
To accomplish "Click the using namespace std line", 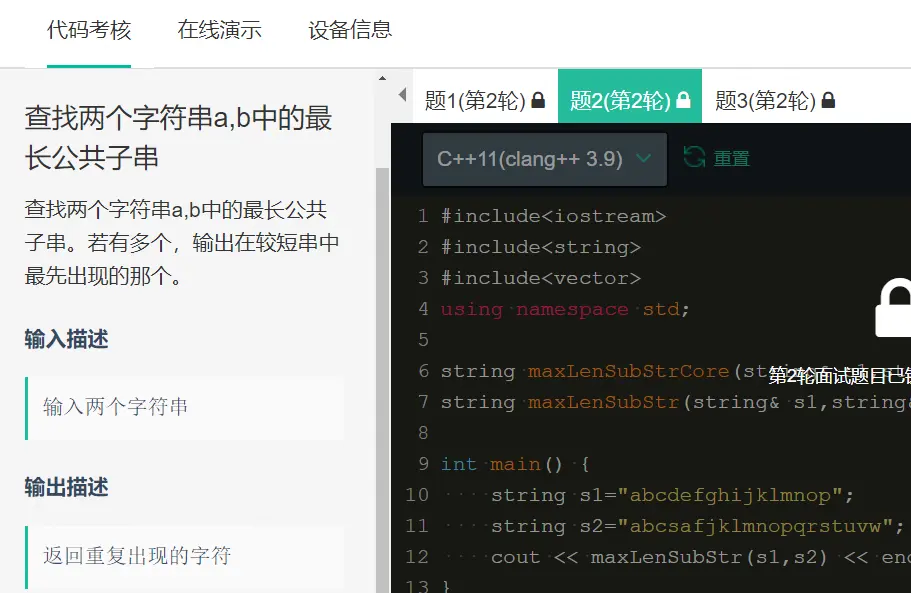I will [565, 309].
